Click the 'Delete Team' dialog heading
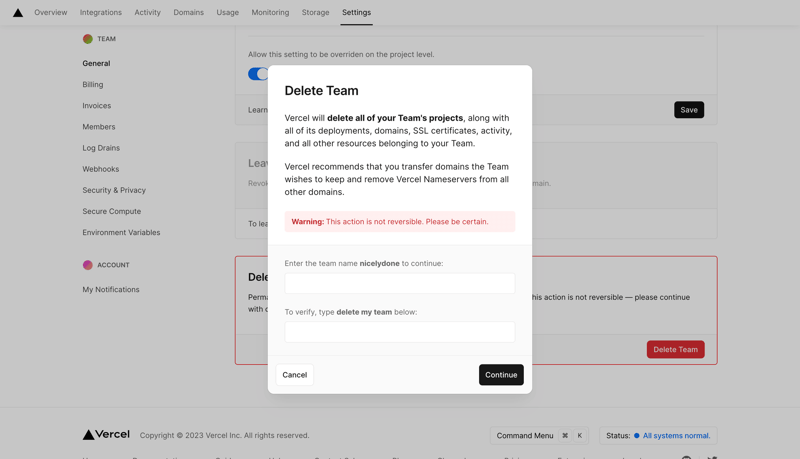Screen dimensions: 800x459 (321, 91)
